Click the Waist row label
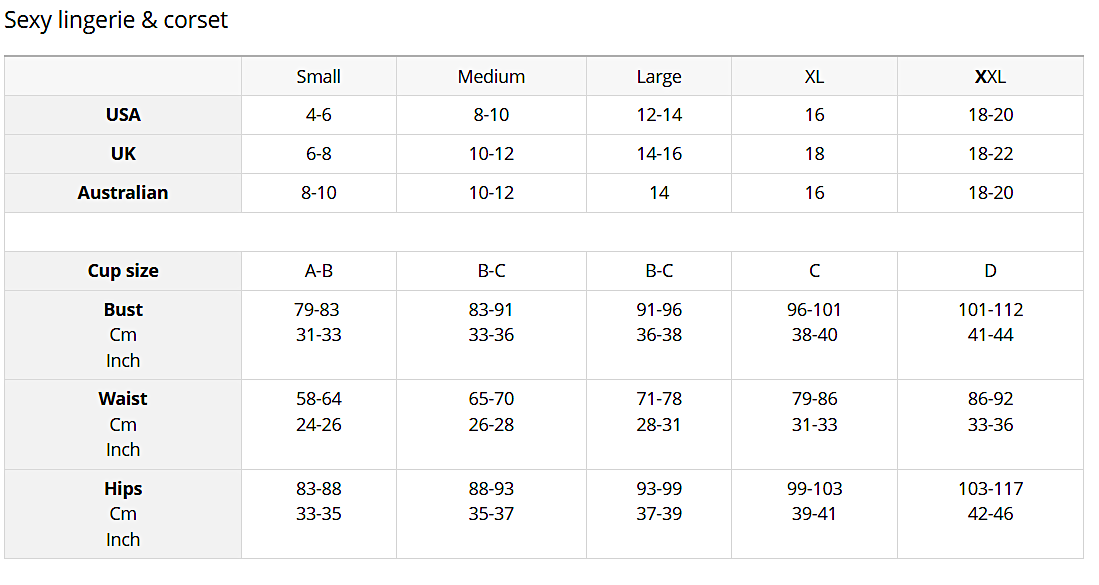 (123, 399)
